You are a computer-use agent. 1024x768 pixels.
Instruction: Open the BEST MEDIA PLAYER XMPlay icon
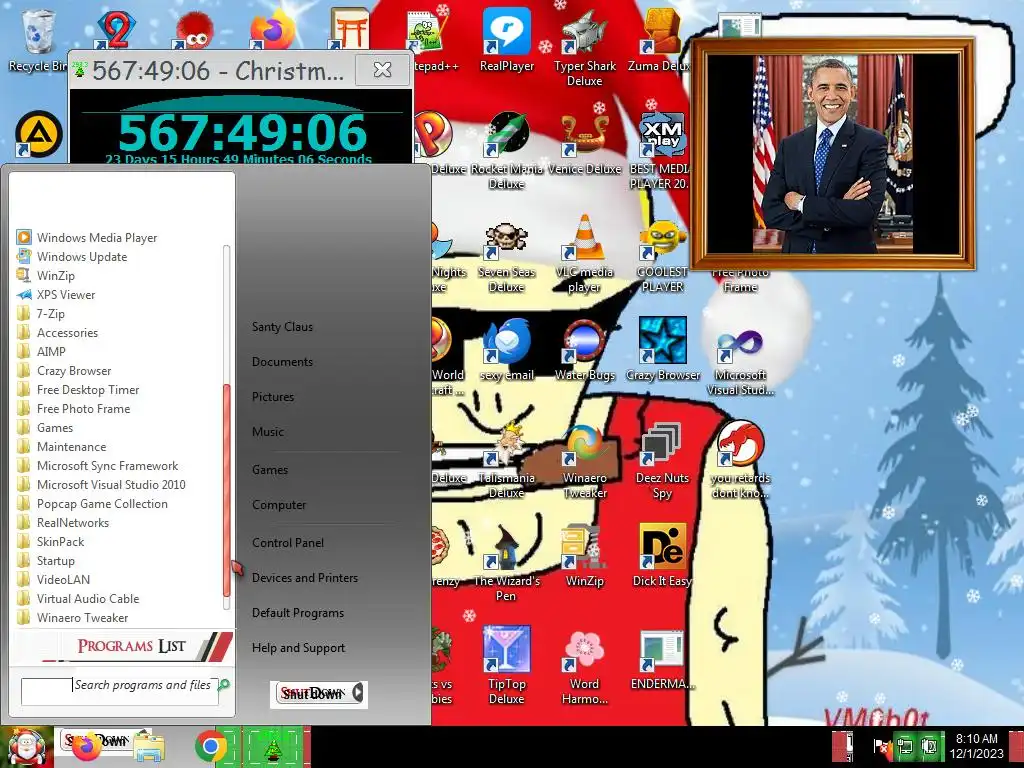pos(660,150)
